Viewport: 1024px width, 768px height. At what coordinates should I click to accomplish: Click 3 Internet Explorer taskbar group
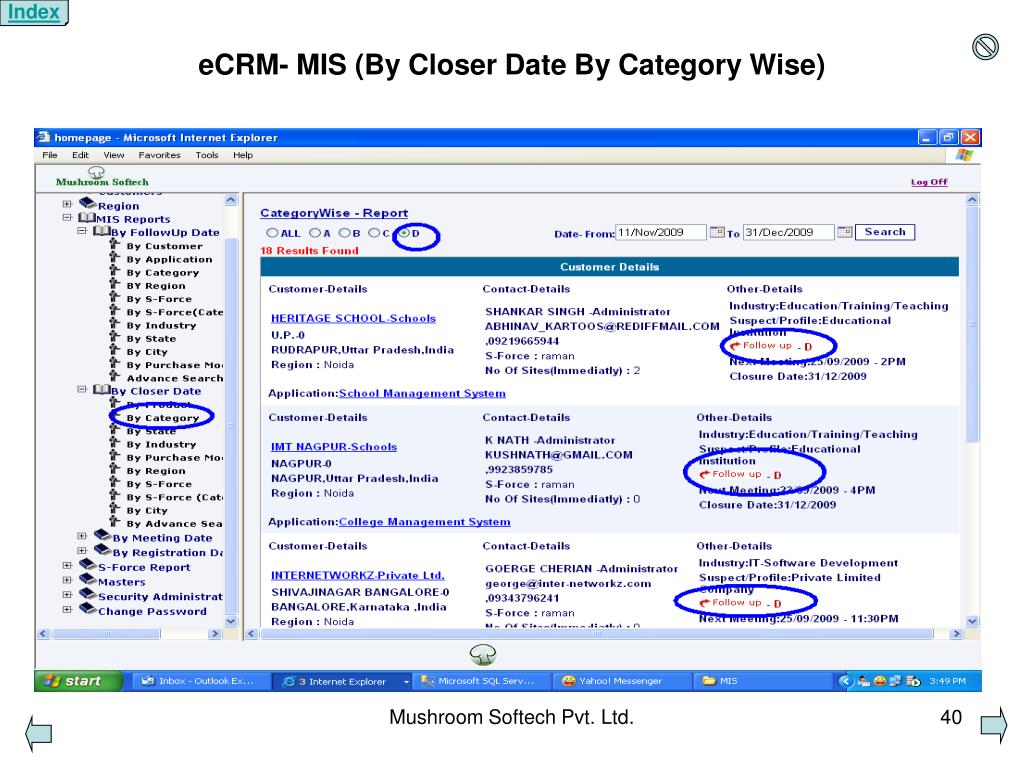point(342,681)
